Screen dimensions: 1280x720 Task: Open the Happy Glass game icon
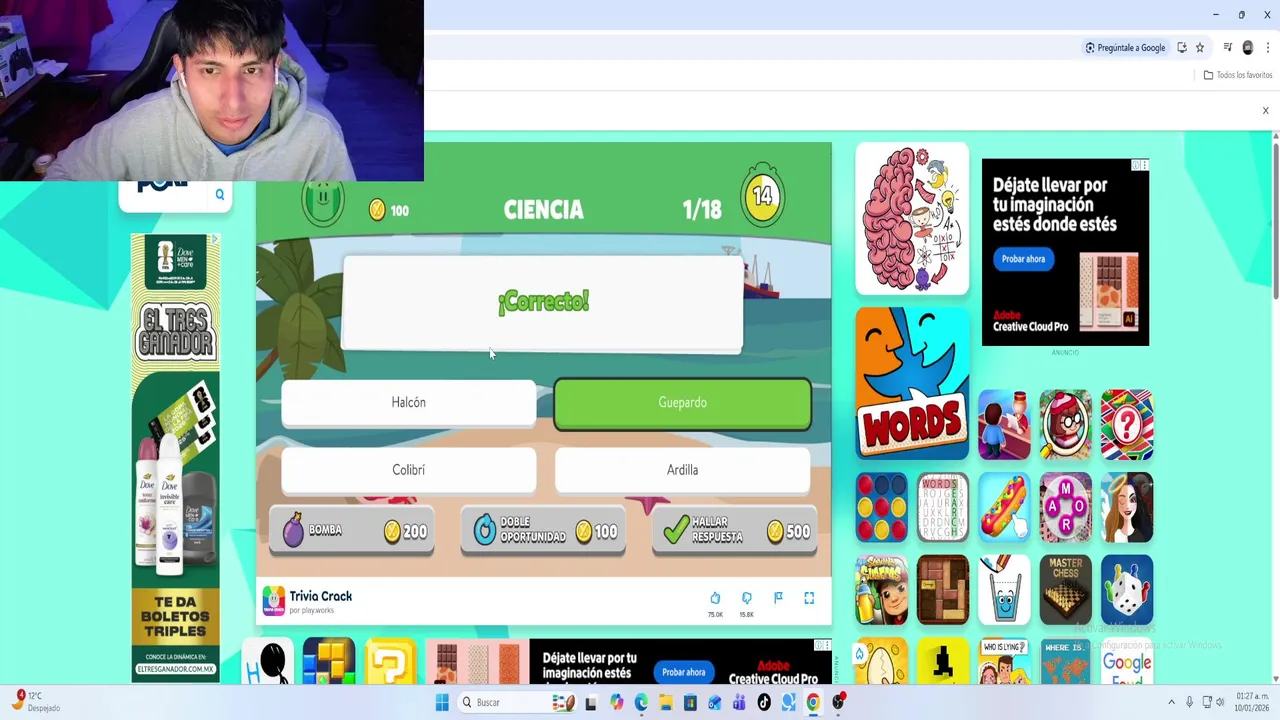[1004, 590]
